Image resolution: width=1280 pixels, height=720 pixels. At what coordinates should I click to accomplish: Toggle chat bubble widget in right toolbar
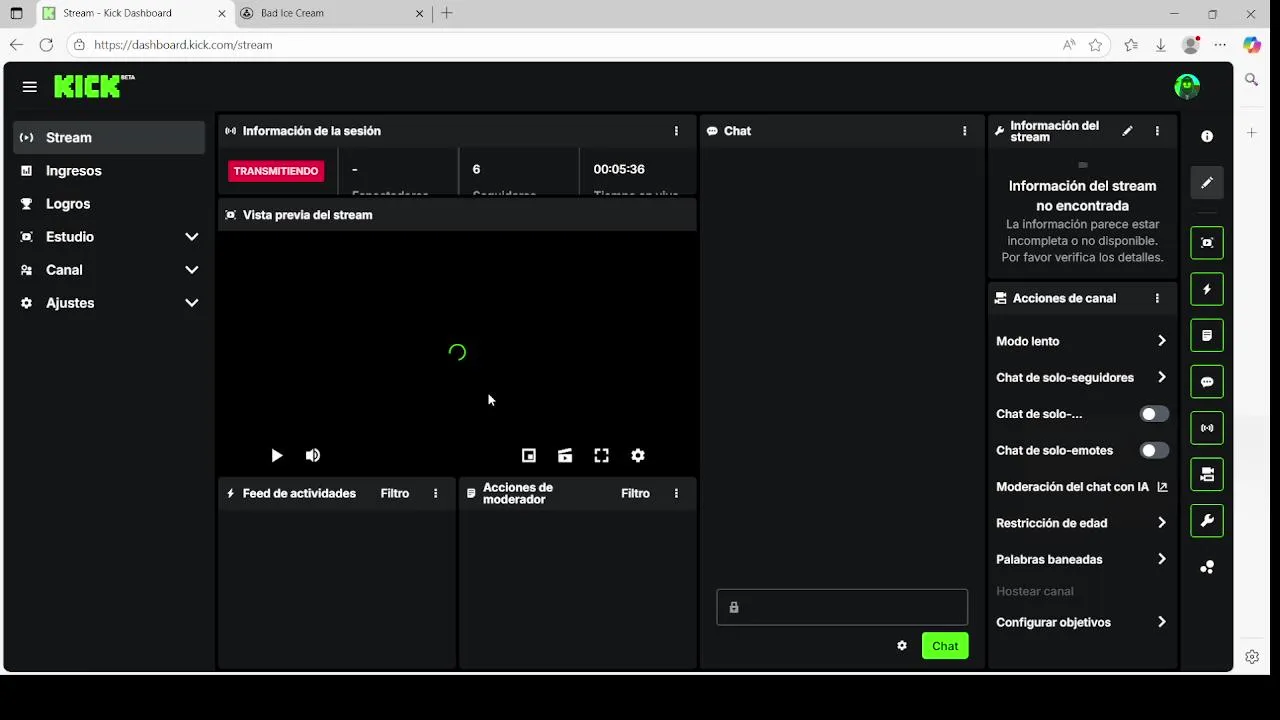pos(1207,382)
